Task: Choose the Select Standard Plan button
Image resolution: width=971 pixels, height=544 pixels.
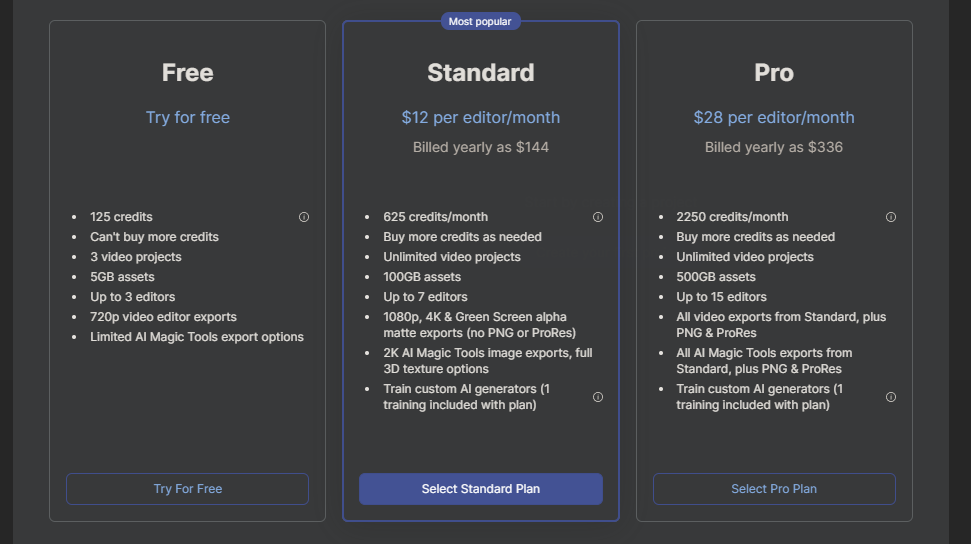Action: [481, 489]
